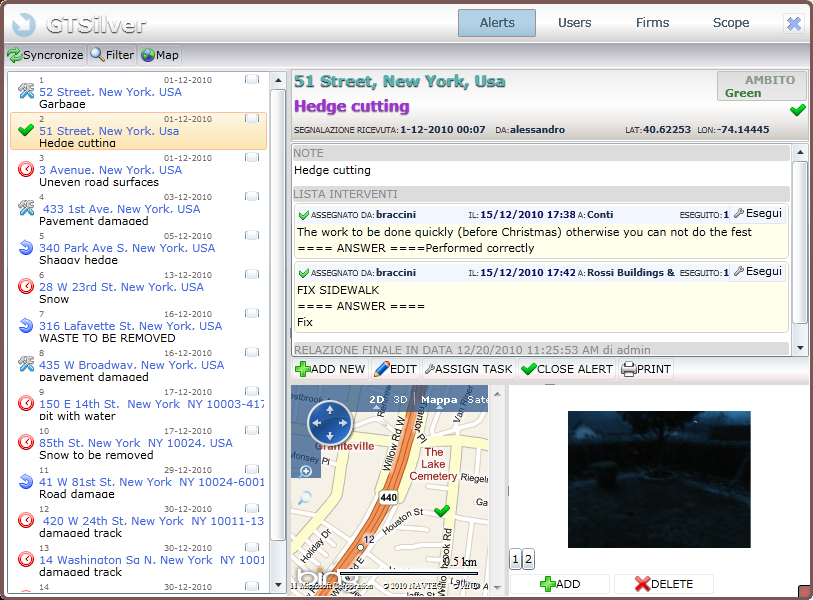Screen dimensions: 813x600
Task: Click the ADD NEW alert button
Action: coord(330,369)
